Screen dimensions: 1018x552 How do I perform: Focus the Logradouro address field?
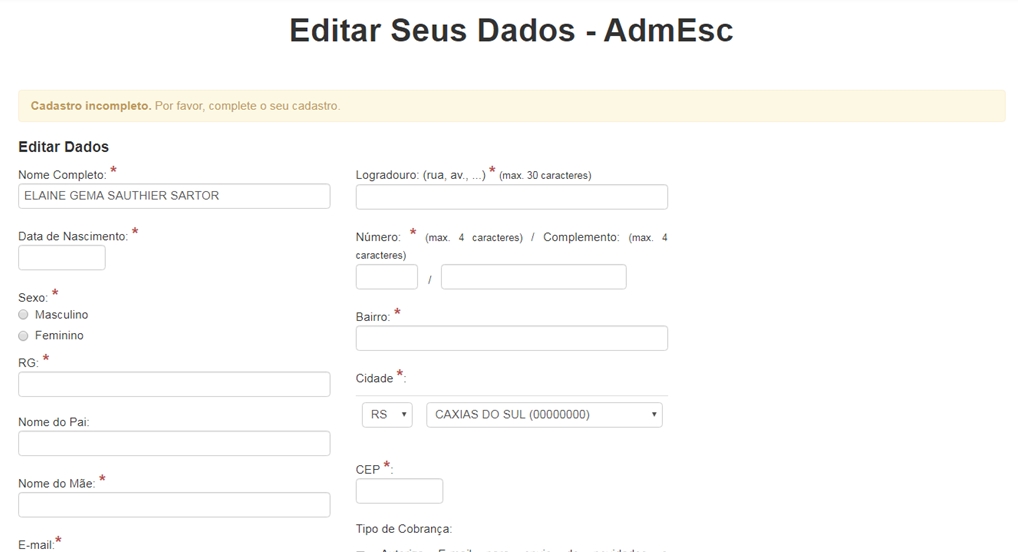[x=511, y=197]
